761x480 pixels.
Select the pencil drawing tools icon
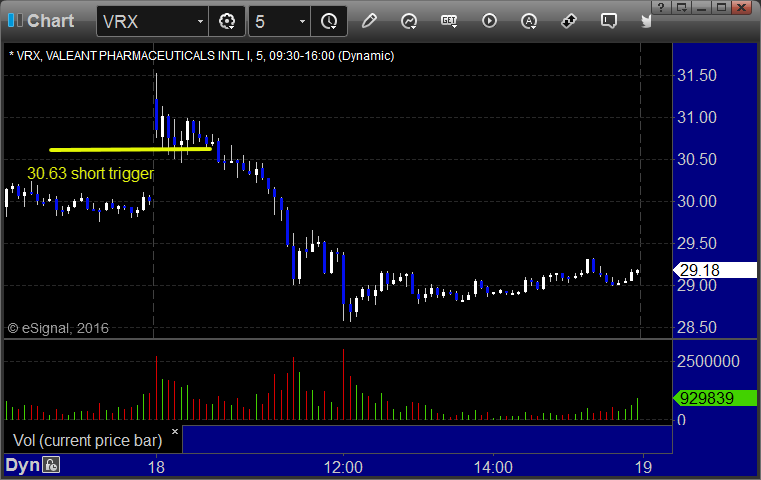click(369, 21)
